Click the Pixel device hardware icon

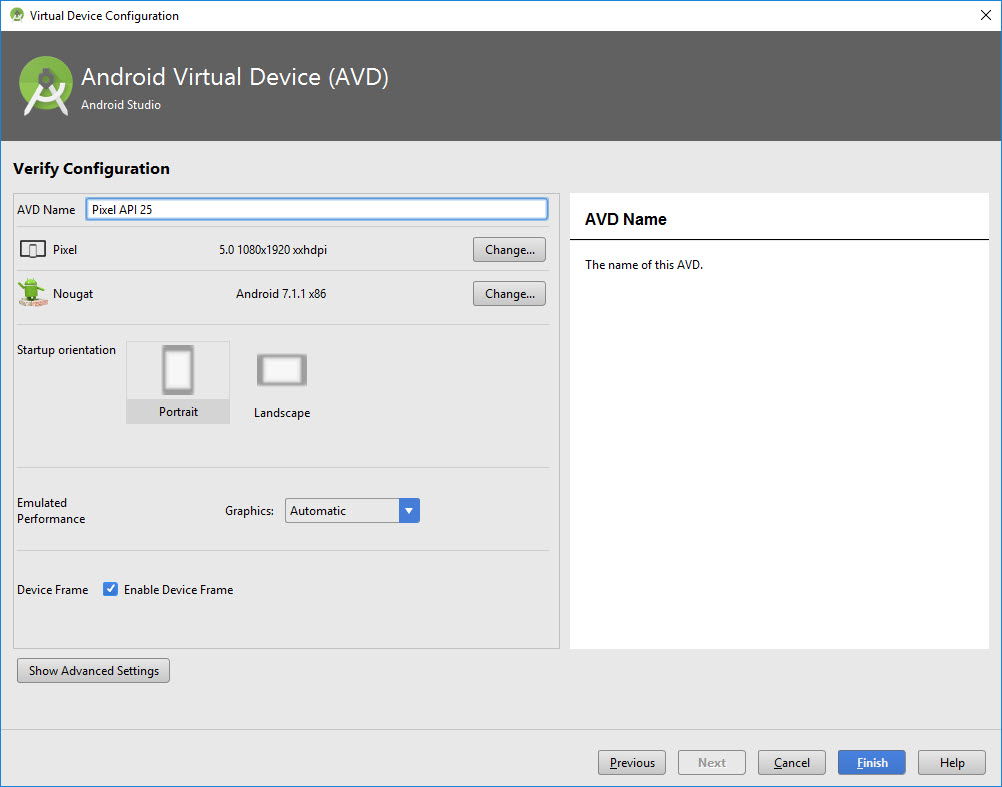click(33, 250)
